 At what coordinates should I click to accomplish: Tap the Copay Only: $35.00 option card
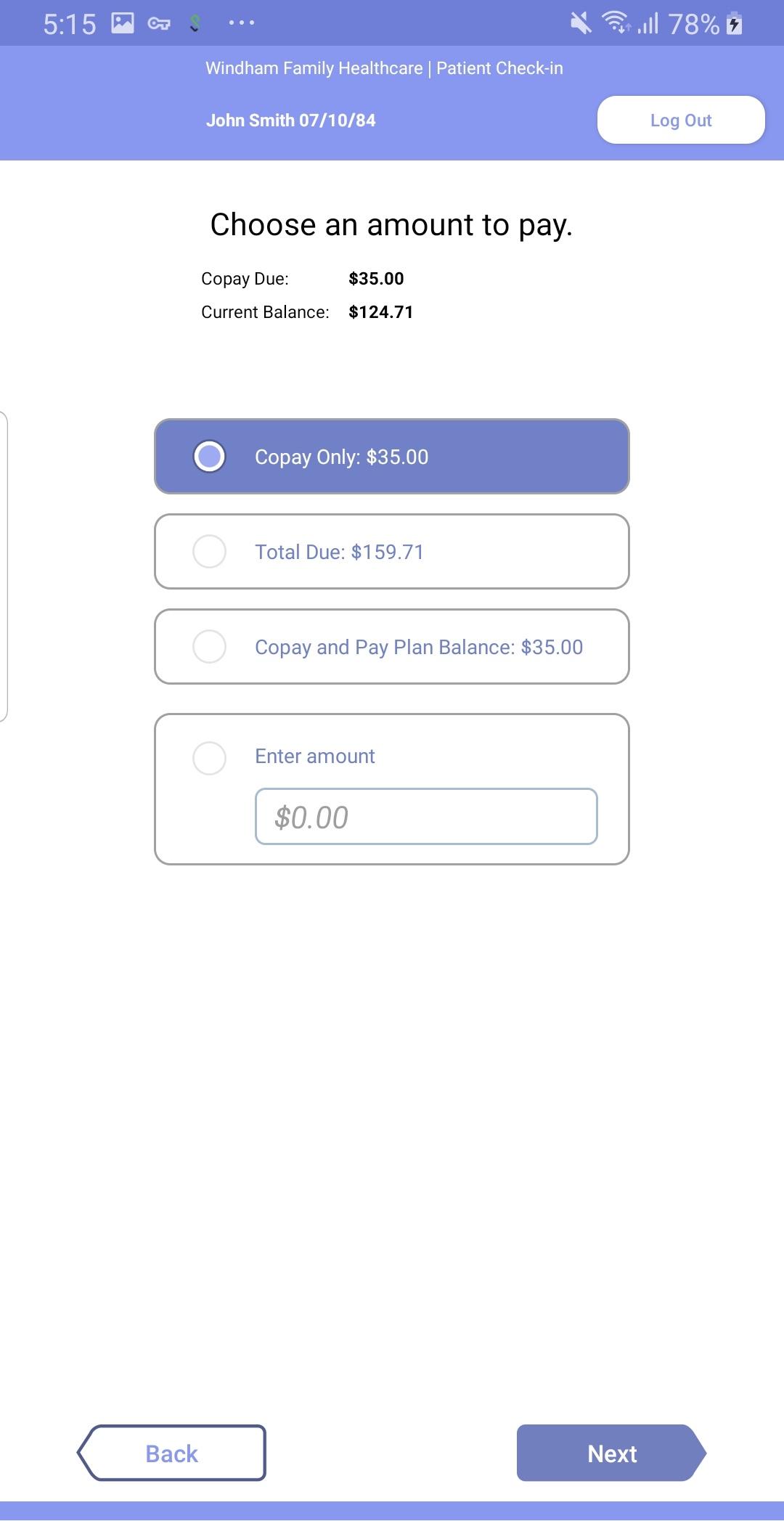(x=392, y=457)
